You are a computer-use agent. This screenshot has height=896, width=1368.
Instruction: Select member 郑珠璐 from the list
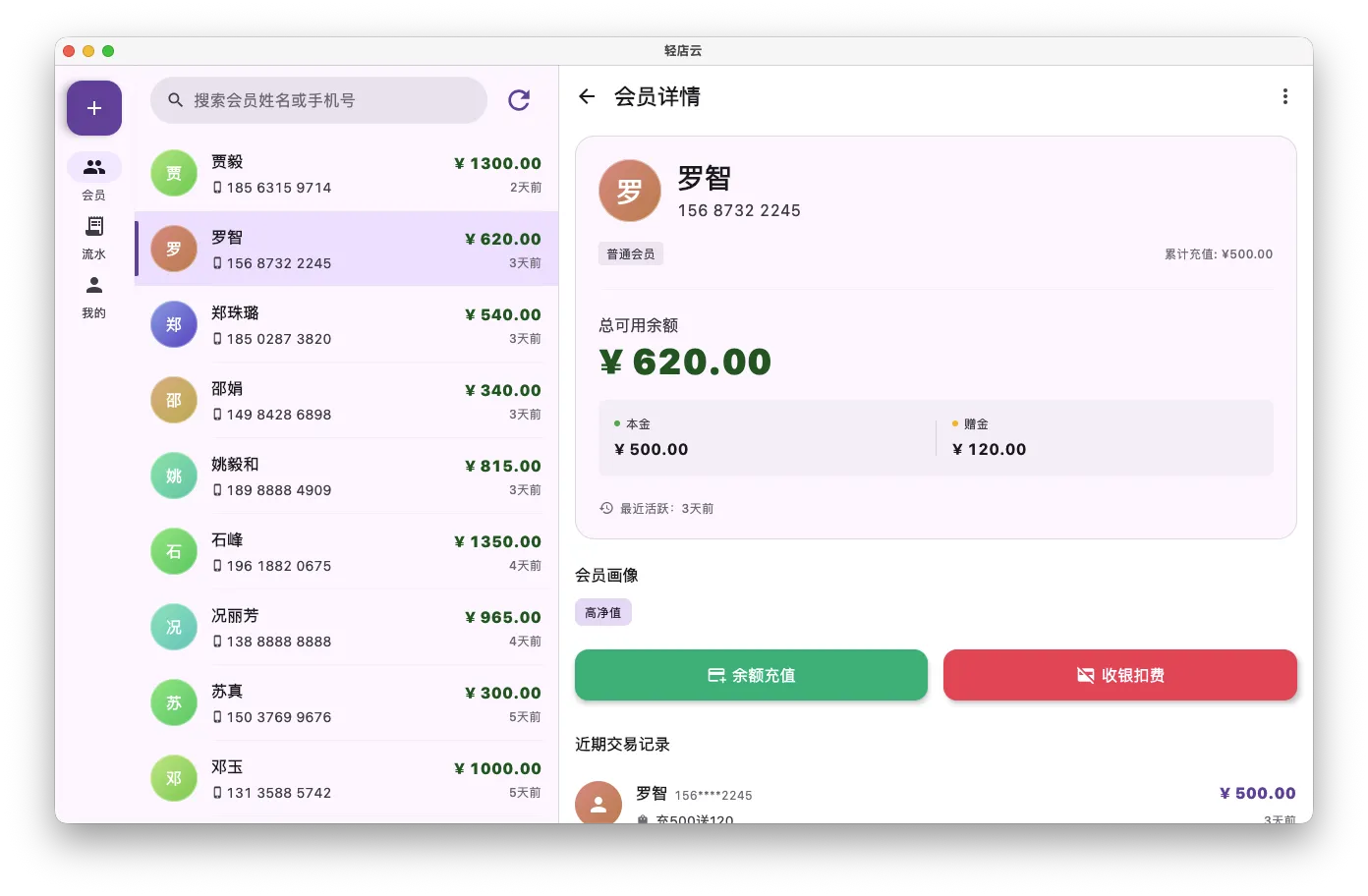(346, 324)
